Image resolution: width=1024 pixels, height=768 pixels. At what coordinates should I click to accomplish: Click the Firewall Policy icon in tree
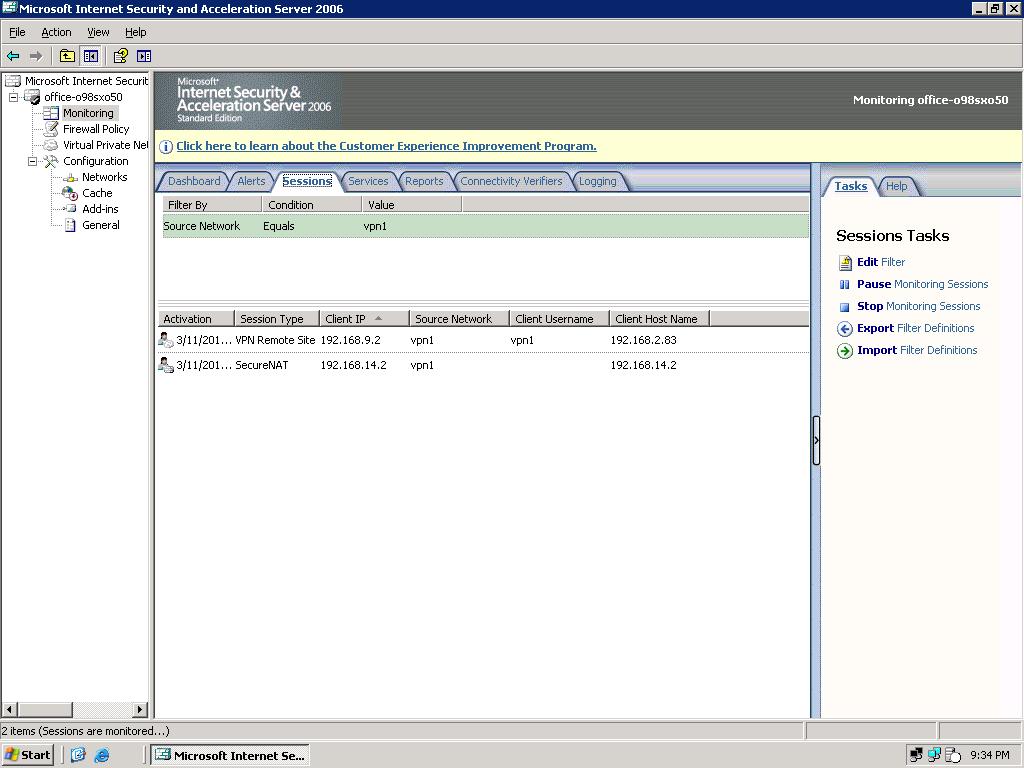point(51,129)
